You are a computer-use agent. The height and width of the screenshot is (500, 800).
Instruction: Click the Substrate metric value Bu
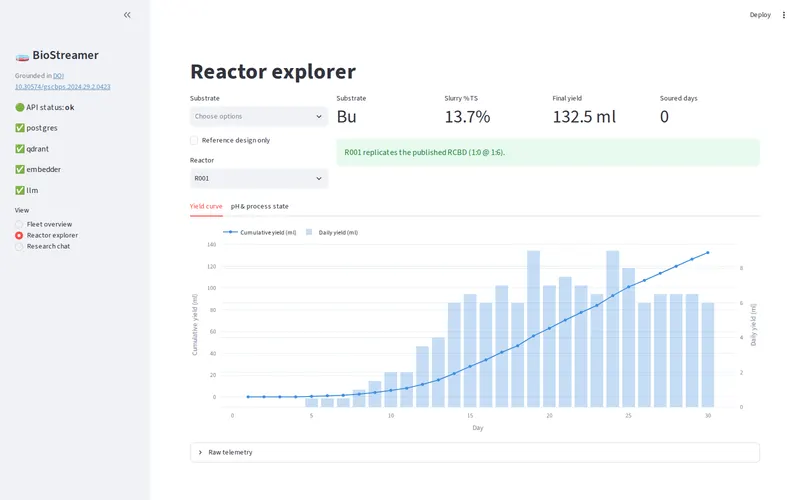click(x=346, y=117)
